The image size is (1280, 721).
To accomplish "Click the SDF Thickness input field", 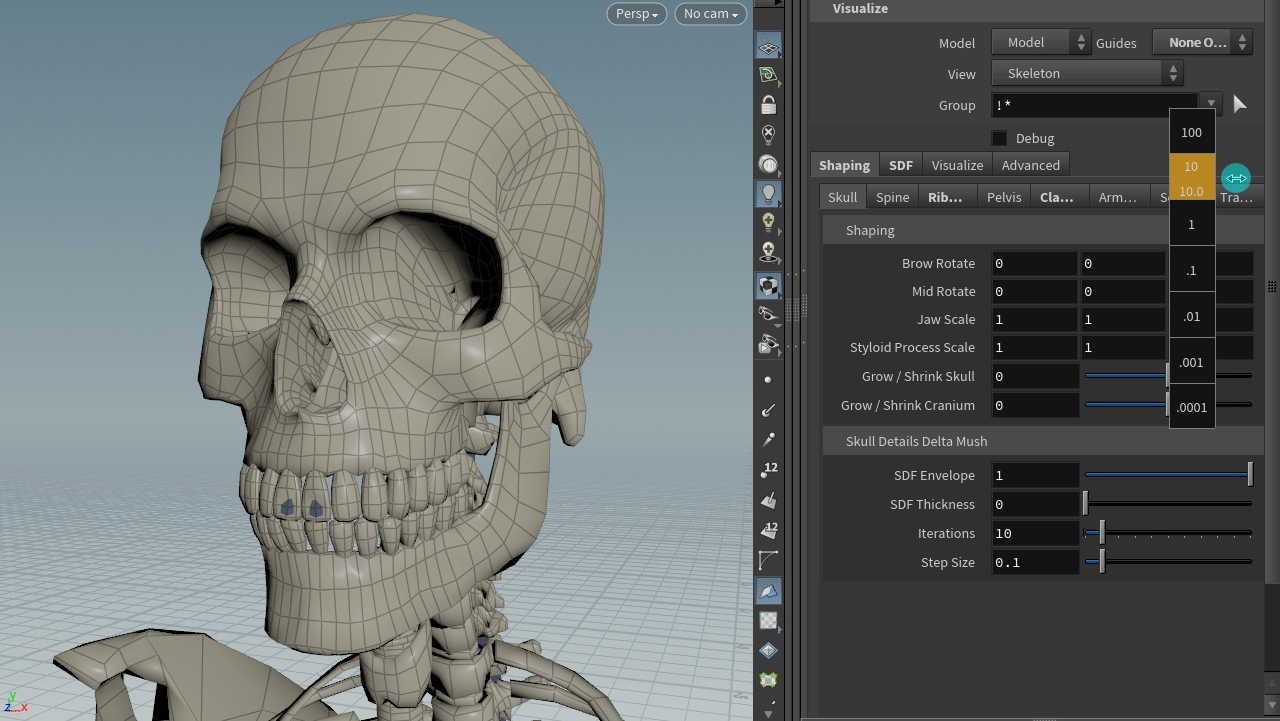I will coord(1034,504).
